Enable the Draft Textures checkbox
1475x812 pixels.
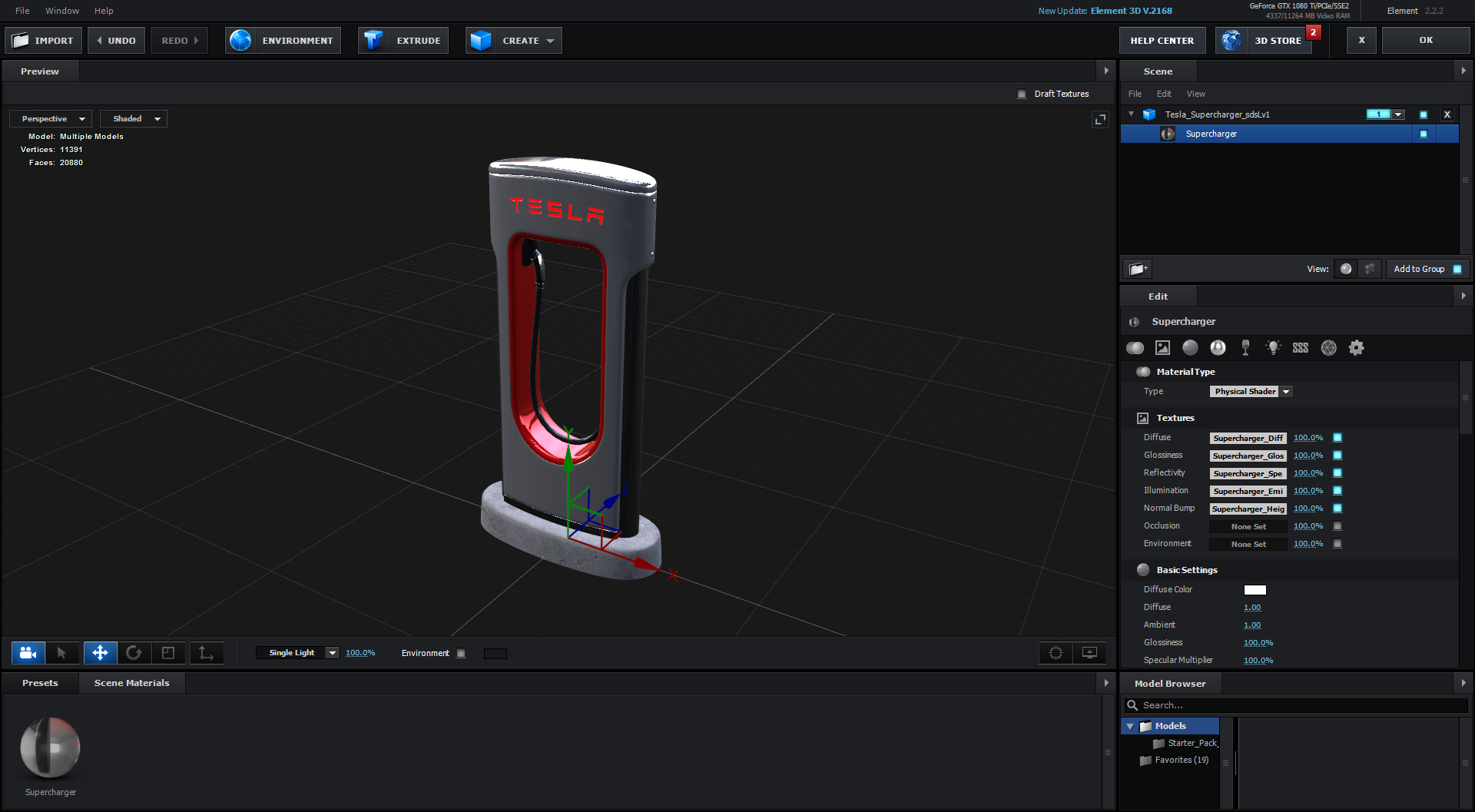point(1022,94)
